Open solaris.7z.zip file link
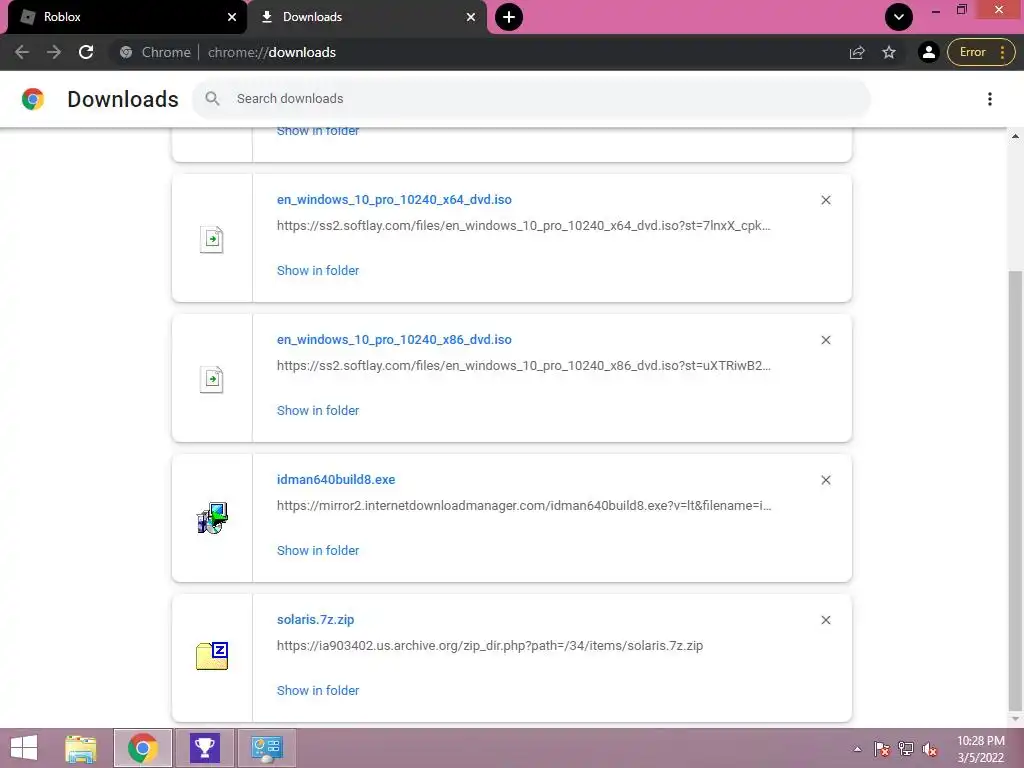 click(315, 619)
